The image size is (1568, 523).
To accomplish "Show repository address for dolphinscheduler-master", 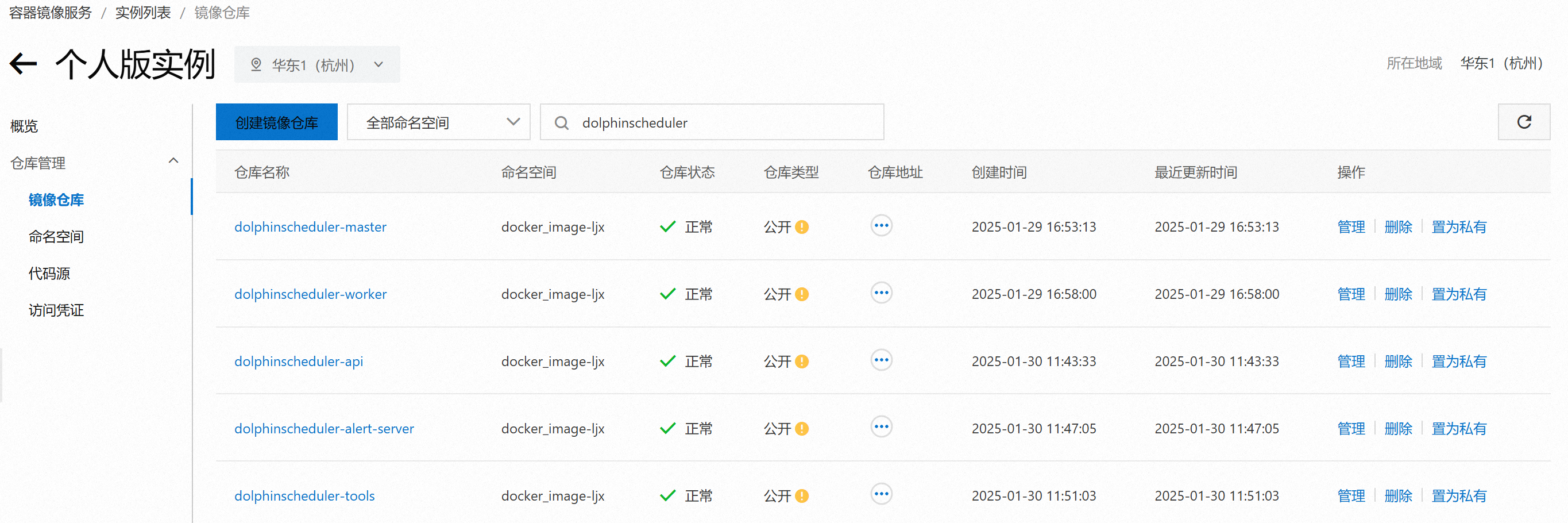I will tap(882, 226).
